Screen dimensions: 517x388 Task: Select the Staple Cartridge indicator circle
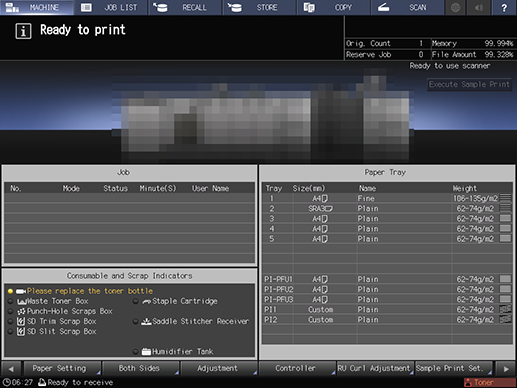point(135,301)
